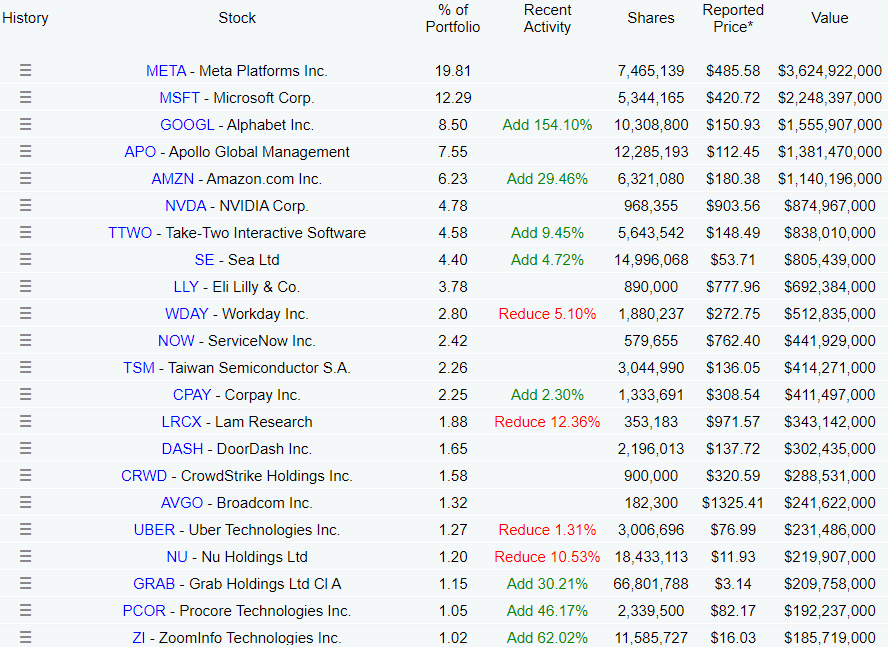Click the SE ticker link
This screenshot has width=891, height=647.
[x=205, y=260]
